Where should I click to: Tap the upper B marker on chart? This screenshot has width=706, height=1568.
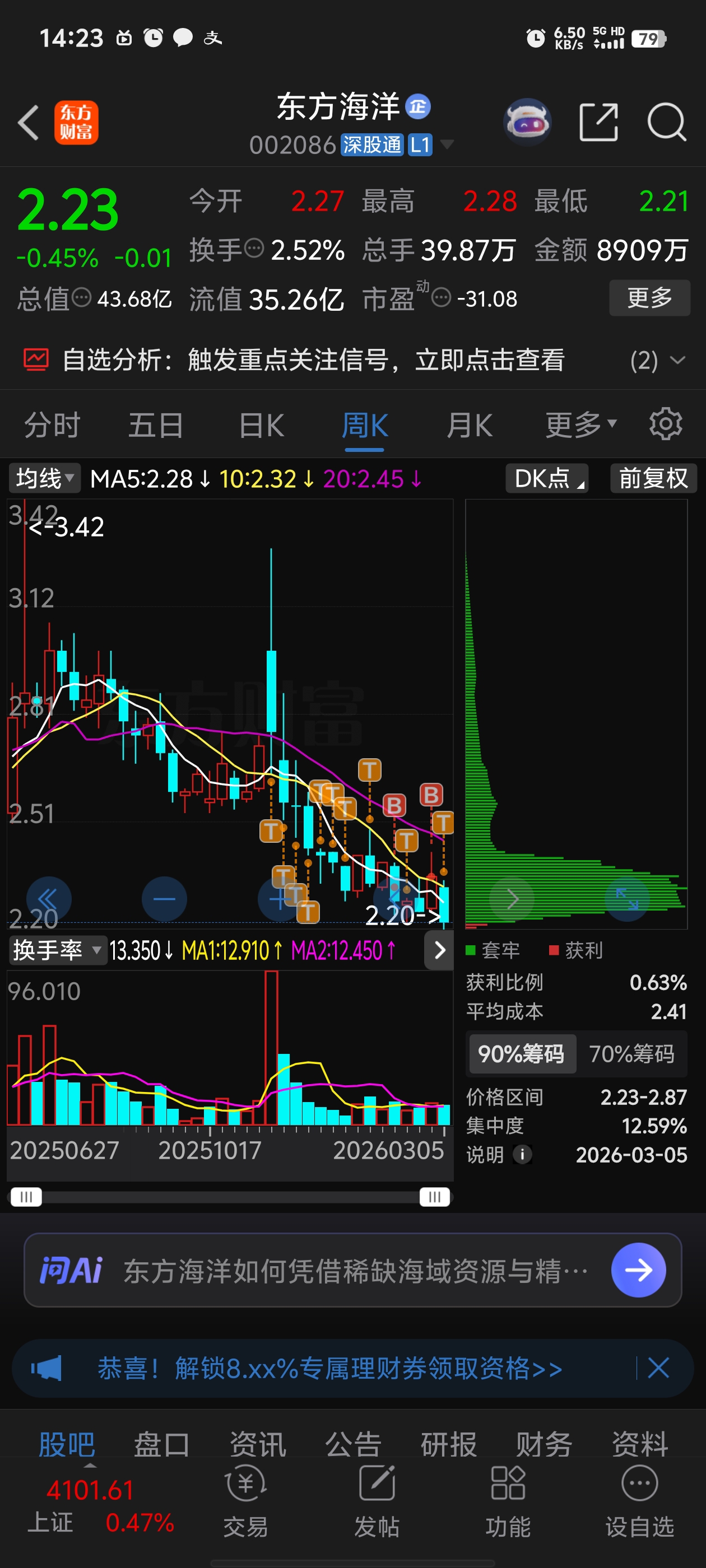[x=431, y=795]
